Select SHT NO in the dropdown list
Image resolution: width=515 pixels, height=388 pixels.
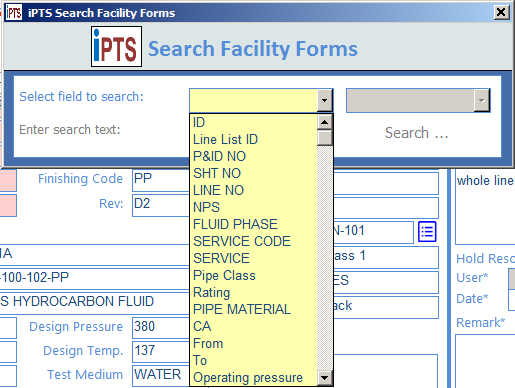(254, 173)
